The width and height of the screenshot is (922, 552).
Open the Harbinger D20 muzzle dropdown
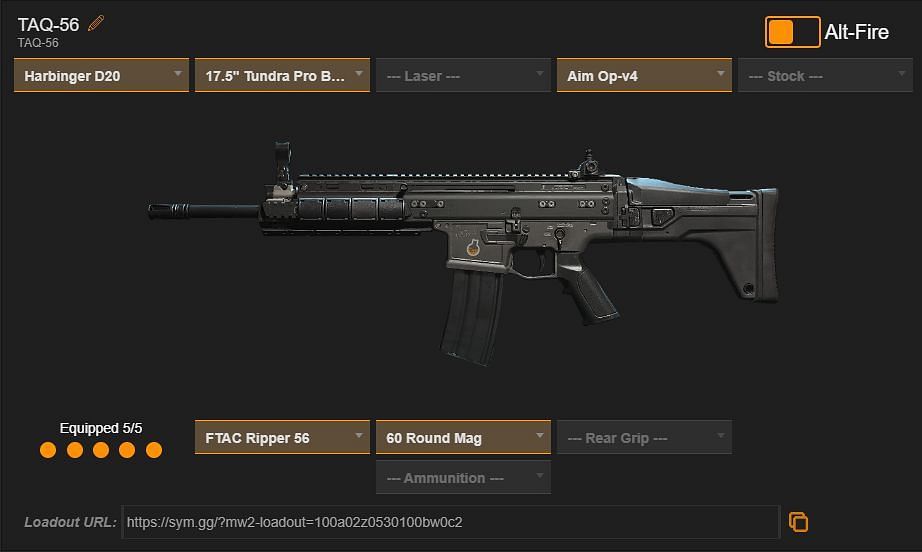click(x=101, y=75)
